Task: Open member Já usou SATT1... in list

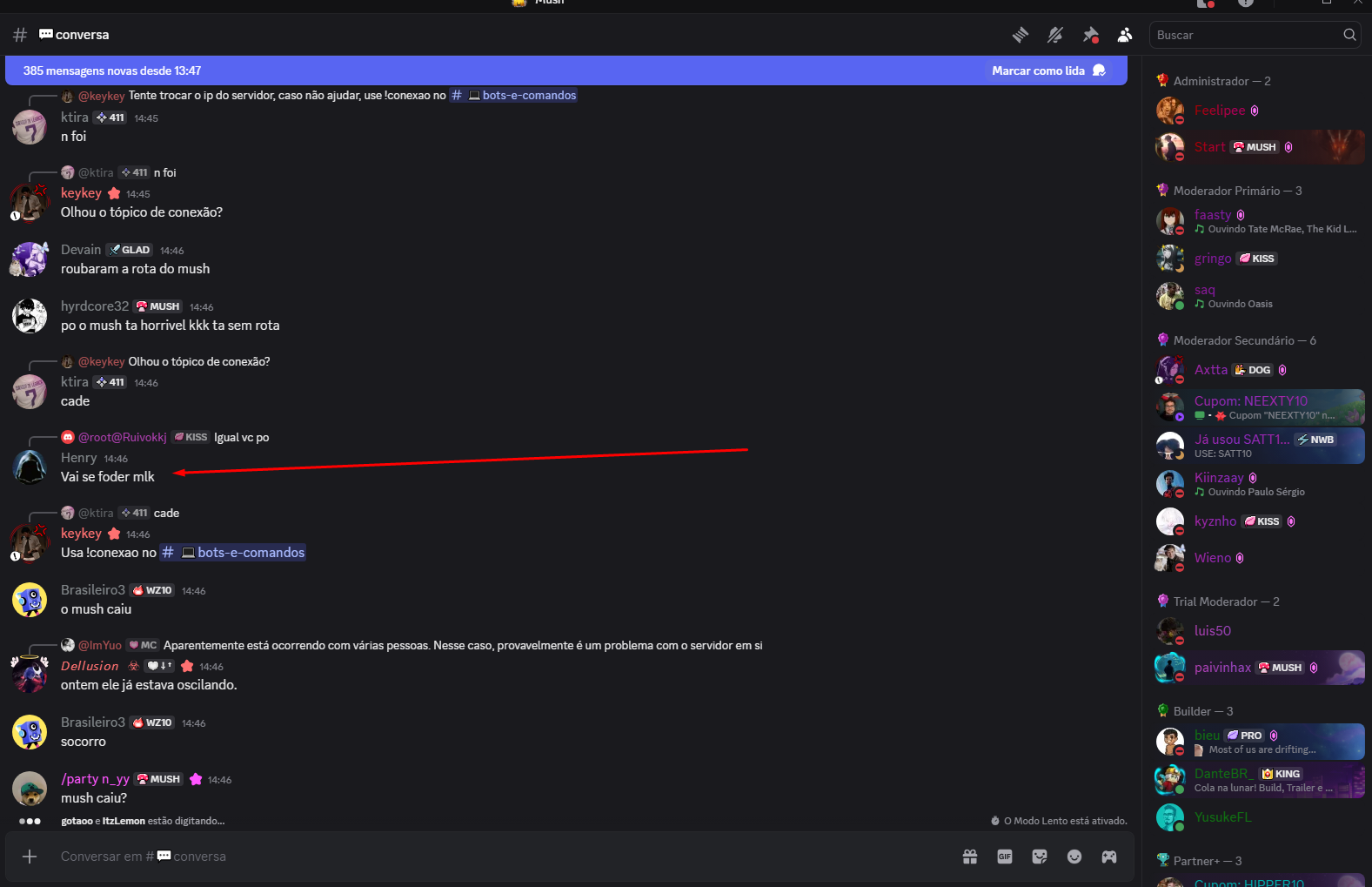Action: tap(1259, 446)
